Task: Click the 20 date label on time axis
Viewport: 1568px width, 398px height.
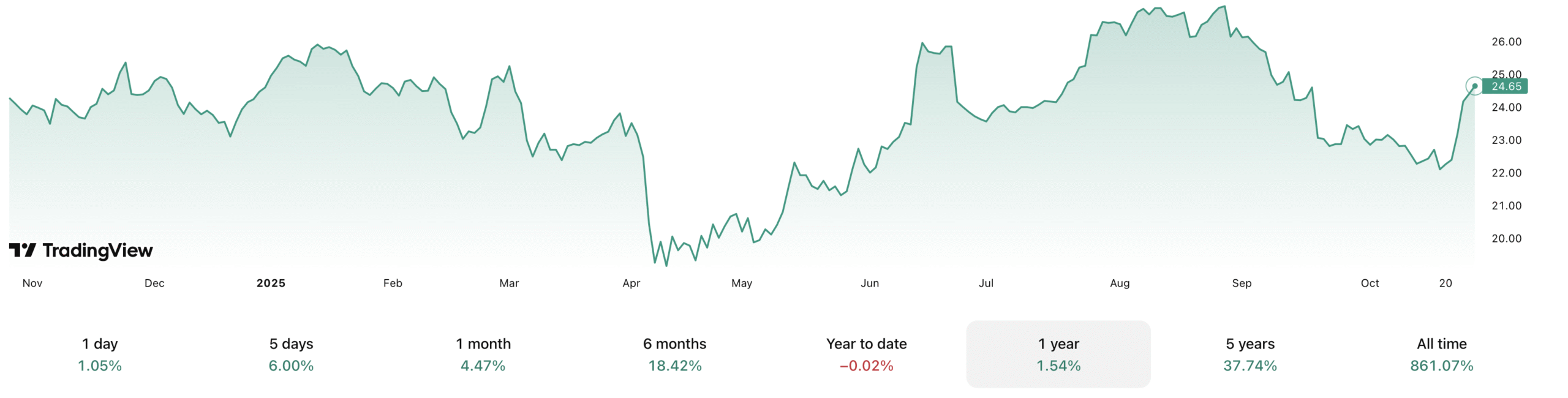Action: [1445, 283]
